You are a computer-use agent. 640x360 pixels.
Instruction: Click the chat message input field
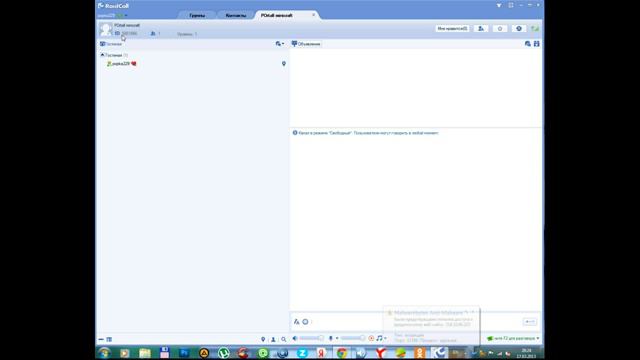tap(416, 322)
